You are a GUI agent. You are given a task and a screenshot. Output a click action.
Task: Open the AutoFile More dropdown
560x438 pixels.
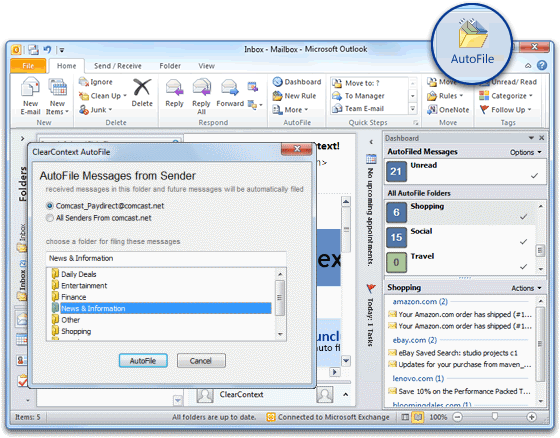click(x=290, y=110)
